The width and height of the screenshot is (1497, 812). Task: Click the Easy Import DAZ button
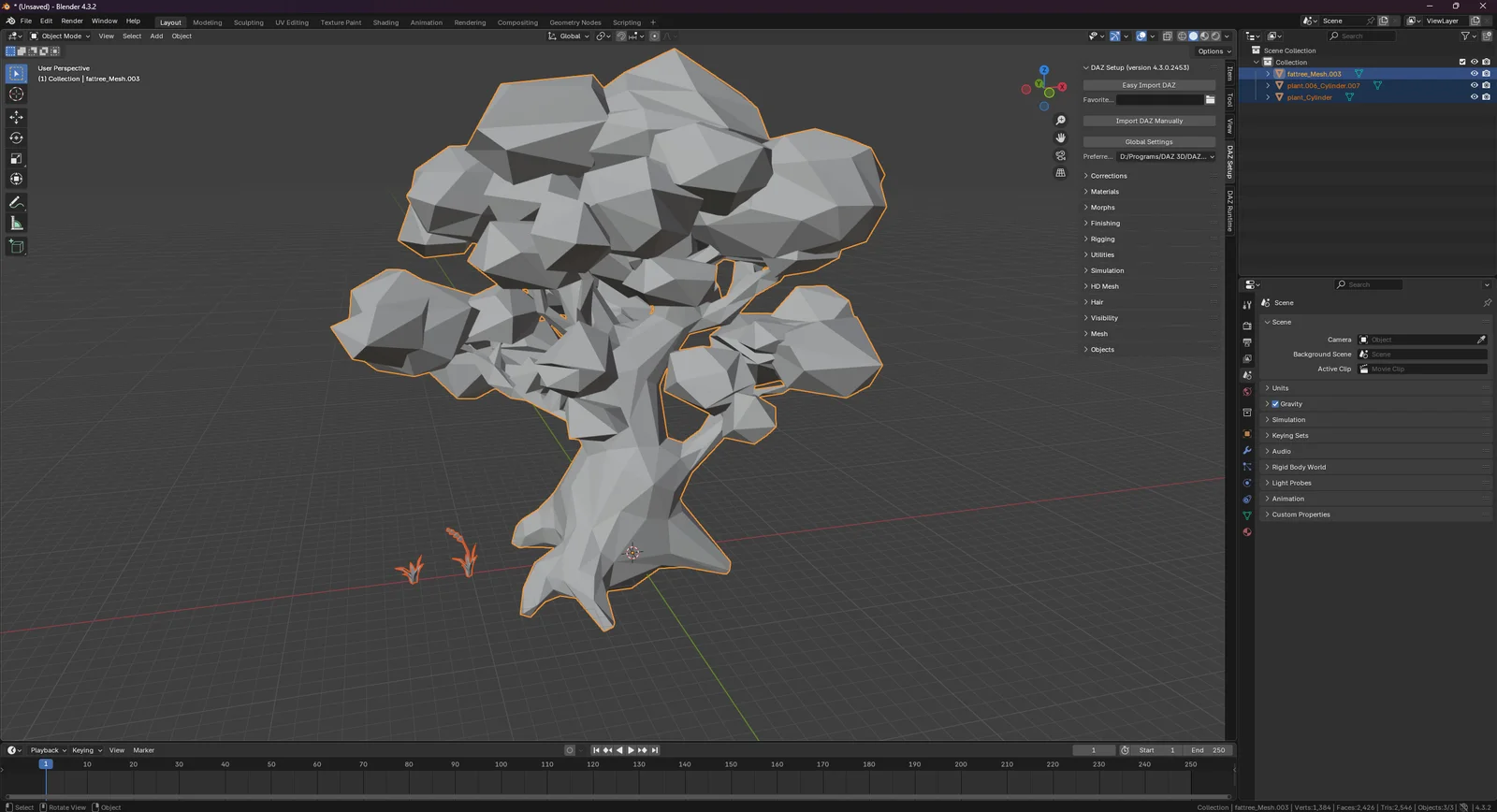(1148, 85)
